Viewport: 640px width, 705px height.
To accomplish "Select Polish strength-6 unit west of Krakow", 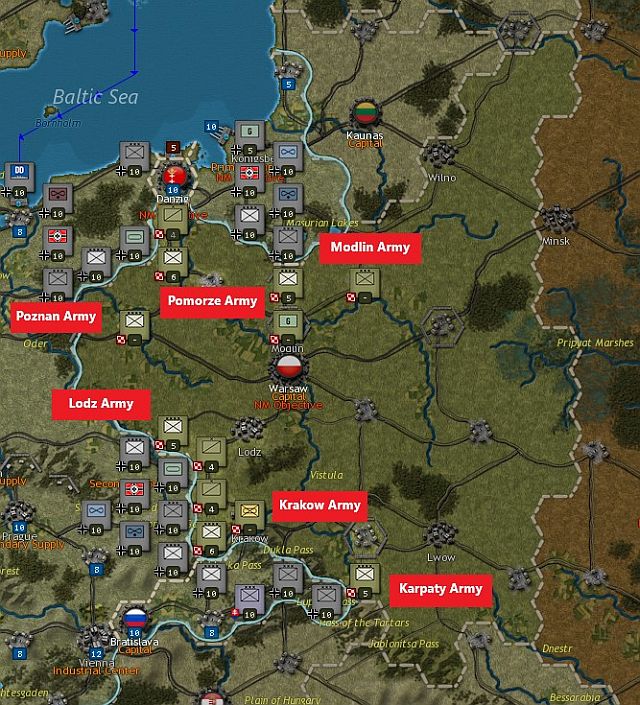I will (211, 536).
